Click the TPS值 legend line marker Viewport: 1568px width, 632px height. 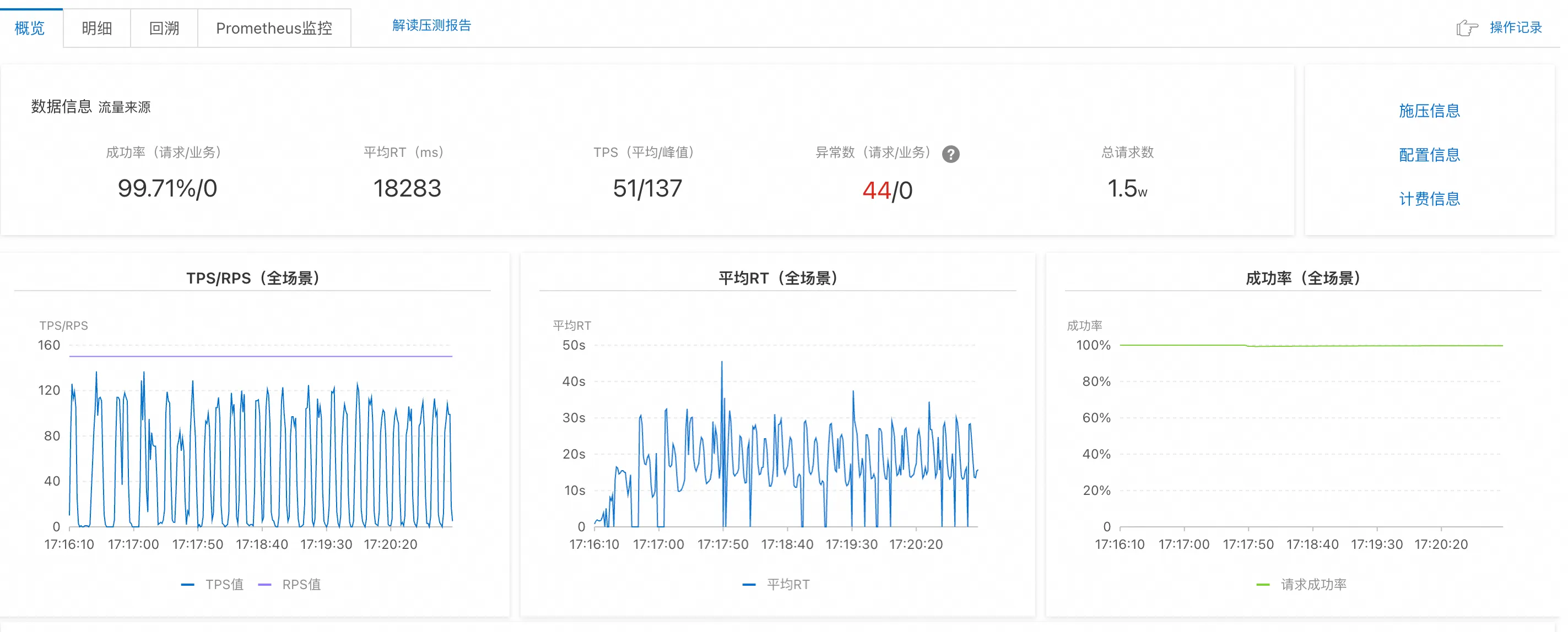[x=187, y=584]
